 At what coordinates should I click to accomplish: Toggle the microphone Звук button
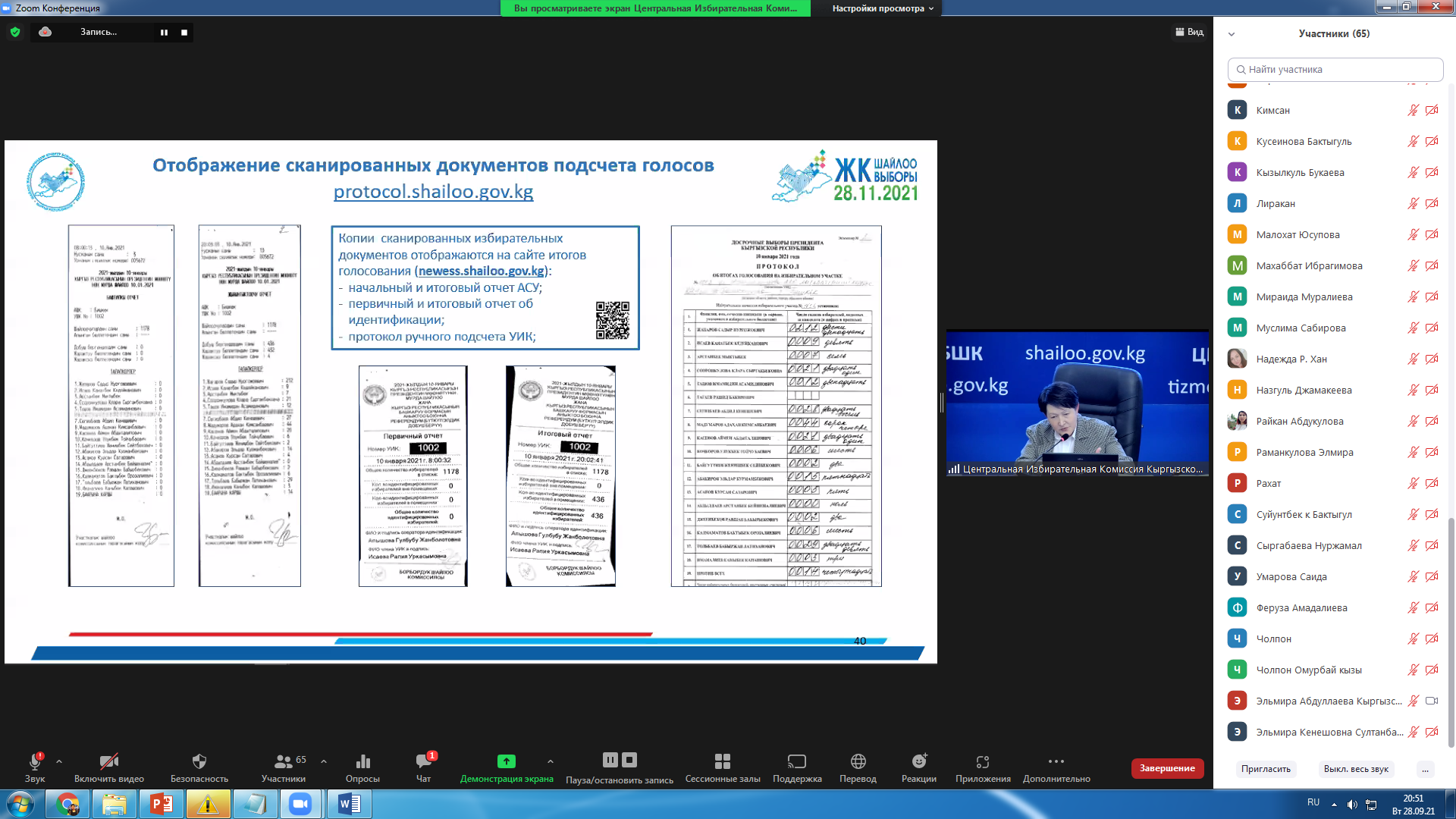coord(35,761)
